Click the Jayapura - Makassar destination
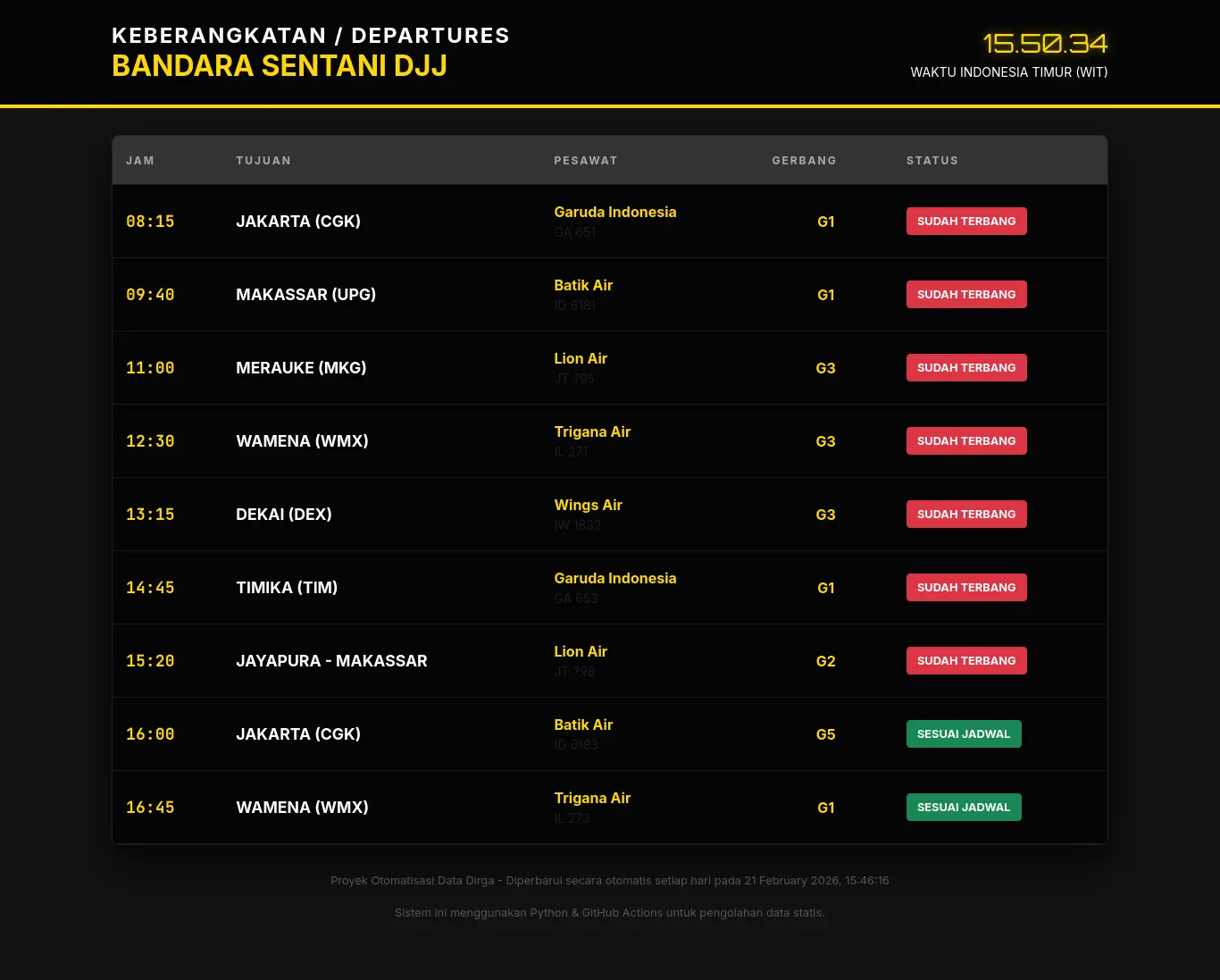The height and width of the screenshot is (980, 1220). tap(331, 661)
